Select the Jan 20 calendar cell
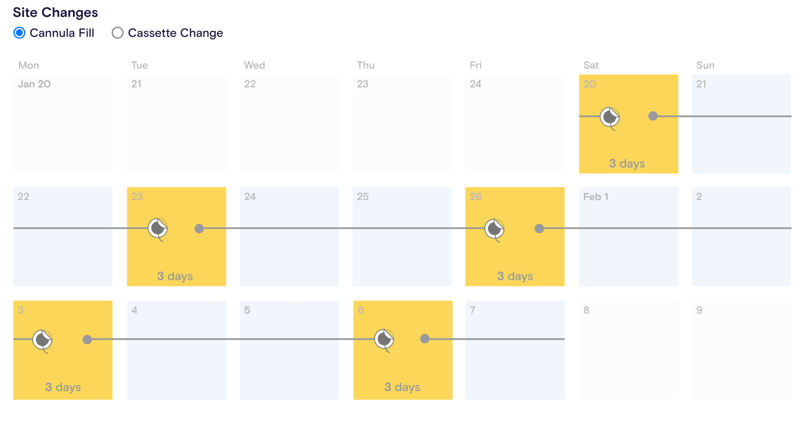 (63, 124)
